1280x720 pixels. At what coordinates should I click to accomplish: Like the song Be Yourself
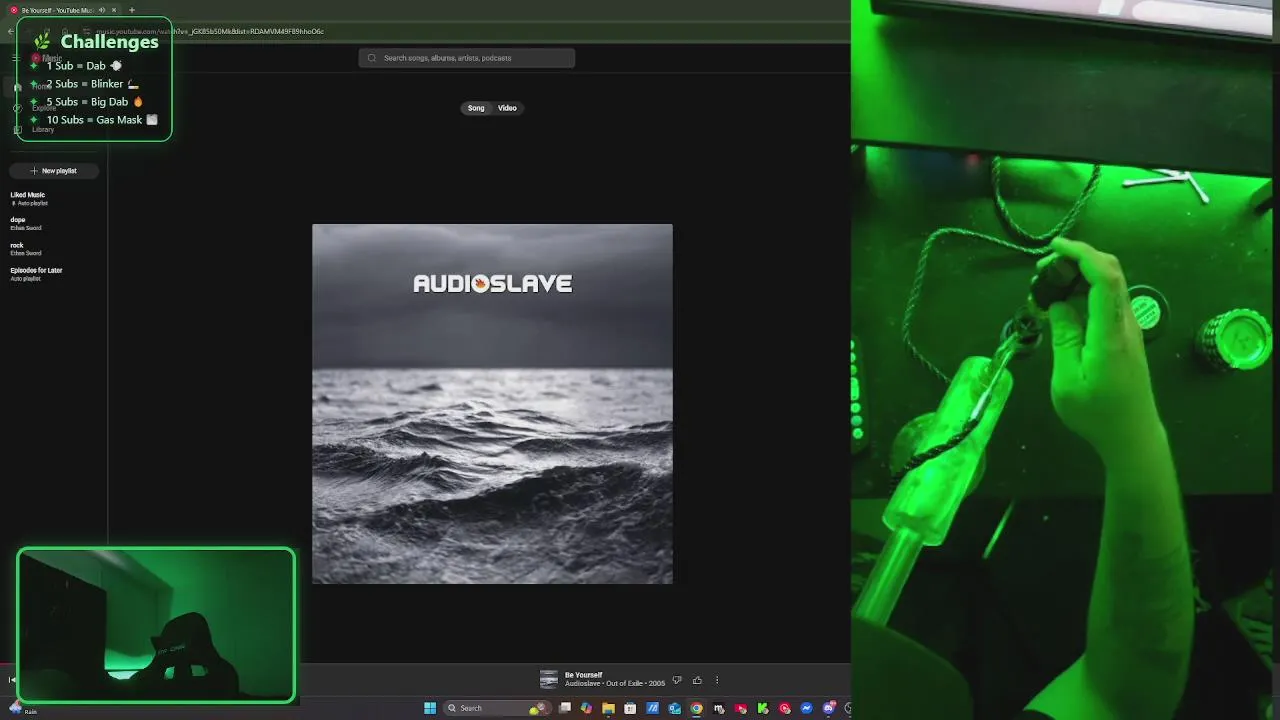697,680
